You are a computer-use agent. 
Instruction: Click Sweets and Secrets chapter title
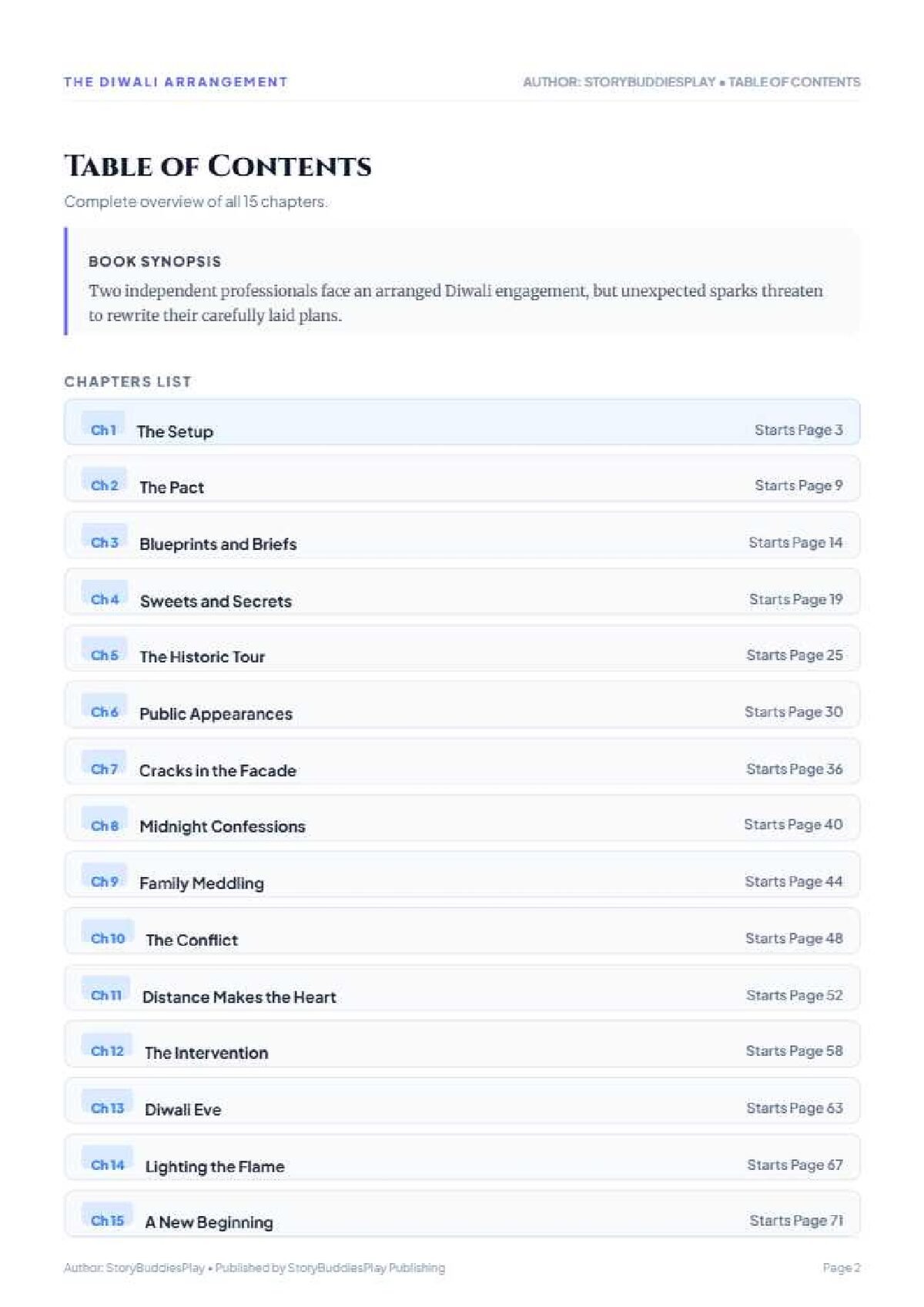(216, 602)
